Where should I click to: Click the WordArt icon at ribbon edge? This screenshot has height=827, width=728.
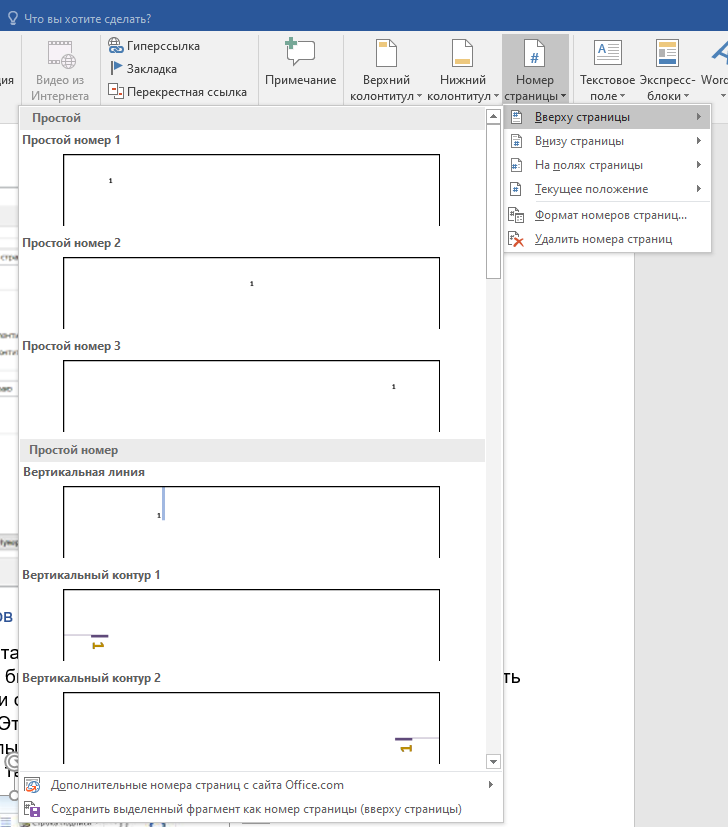pyautogui.click(x=720, y=53)
